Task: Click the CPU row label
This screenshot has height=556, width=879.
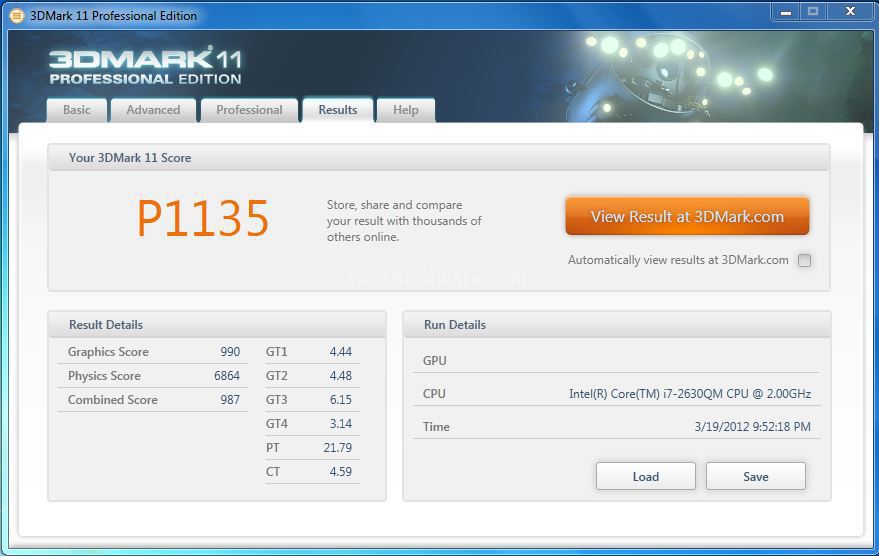Action: [434, 394]
